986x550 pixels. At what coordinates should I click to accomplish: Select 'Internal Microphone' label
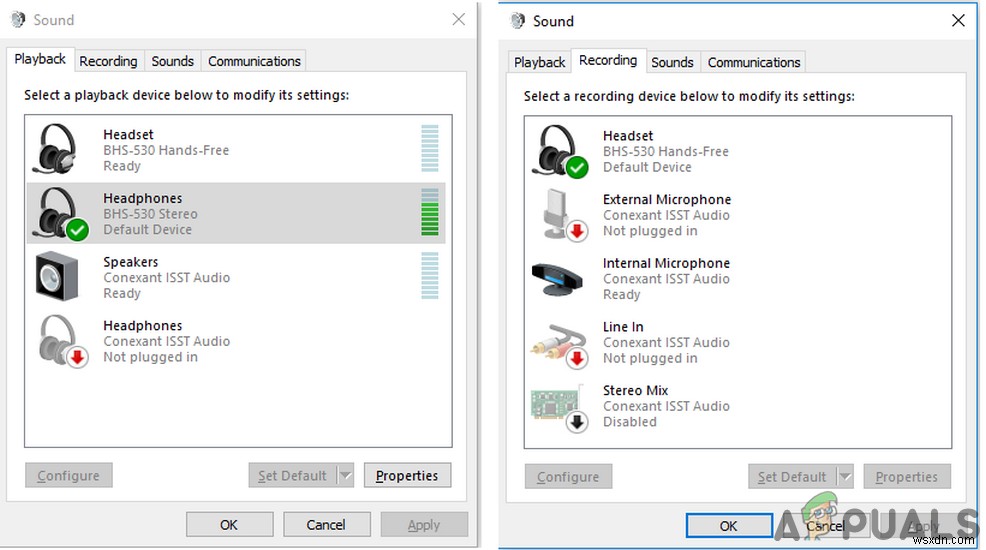tap(667, 263)
